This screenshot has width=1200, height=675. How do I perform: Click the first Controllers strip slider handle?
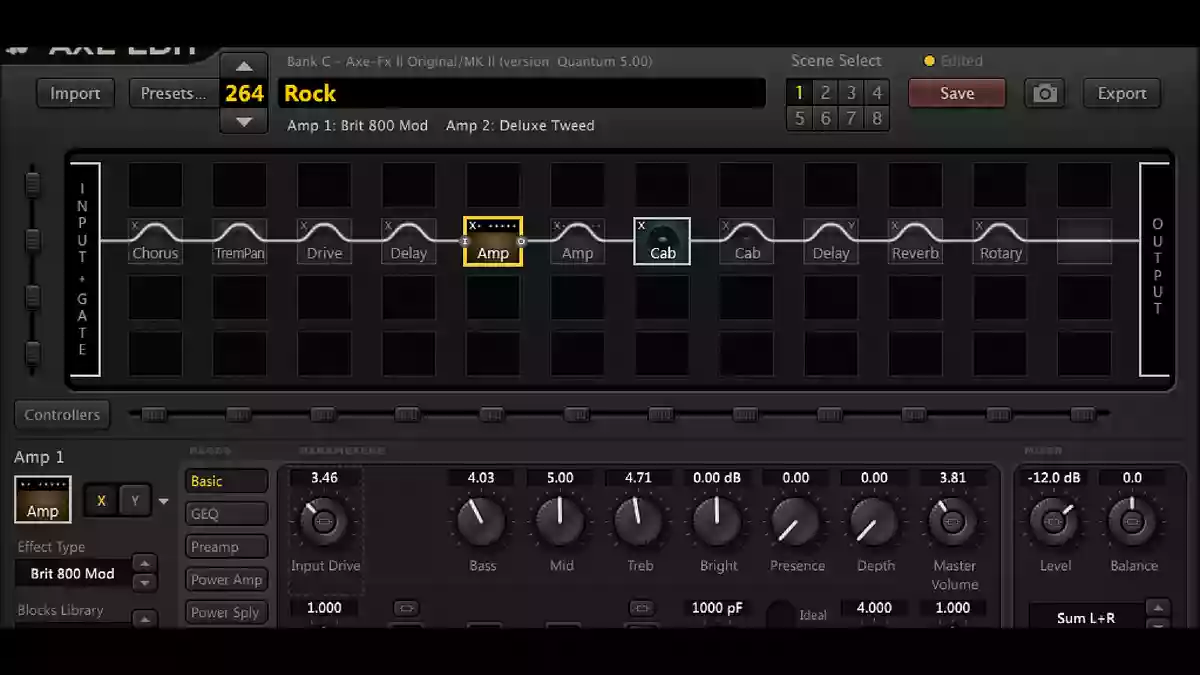pos(154,413)
